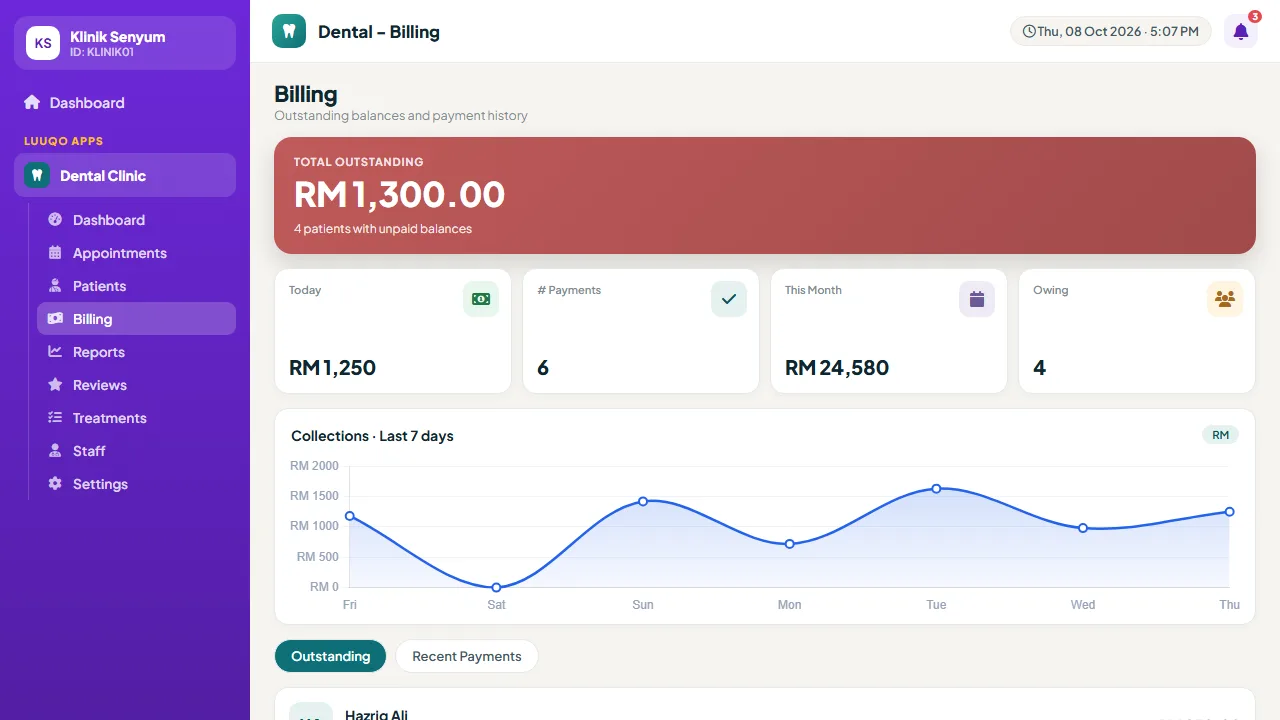This screenshot has height=720, width=1280.
Task: Open the Billing menu item
Action: point(136,319)
